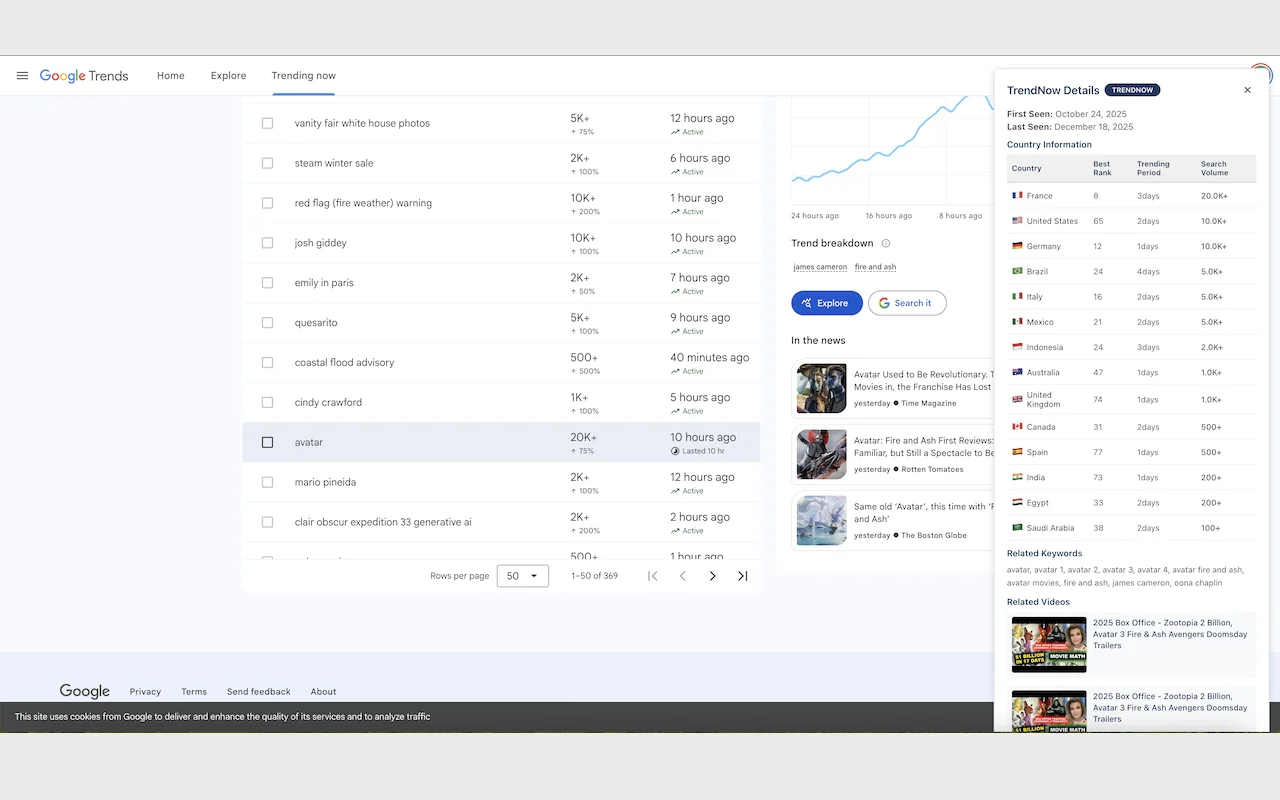Navigate to the Home tab
Screen dimensions: 1280x800
pos(170,75)
